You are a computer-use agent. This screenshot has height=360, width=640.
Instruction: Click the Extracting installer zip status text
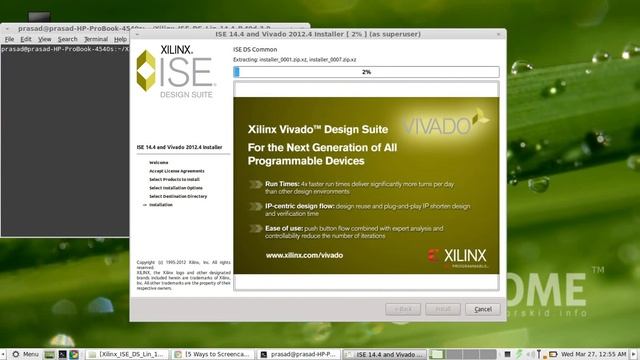(x=295, y=60)
